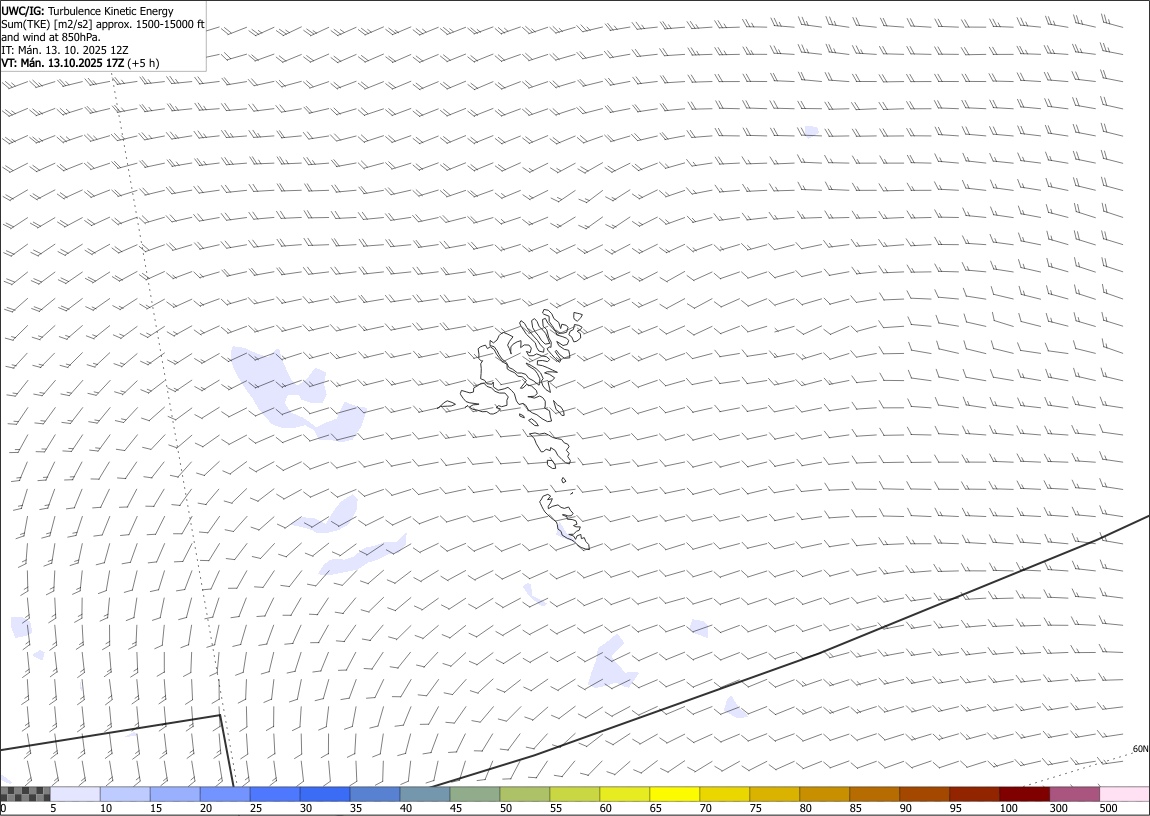The width and height of the screenshot is (1150, 816).
Task: Click the 15-20 blue legend swatch
Action: tap(175, 794)
